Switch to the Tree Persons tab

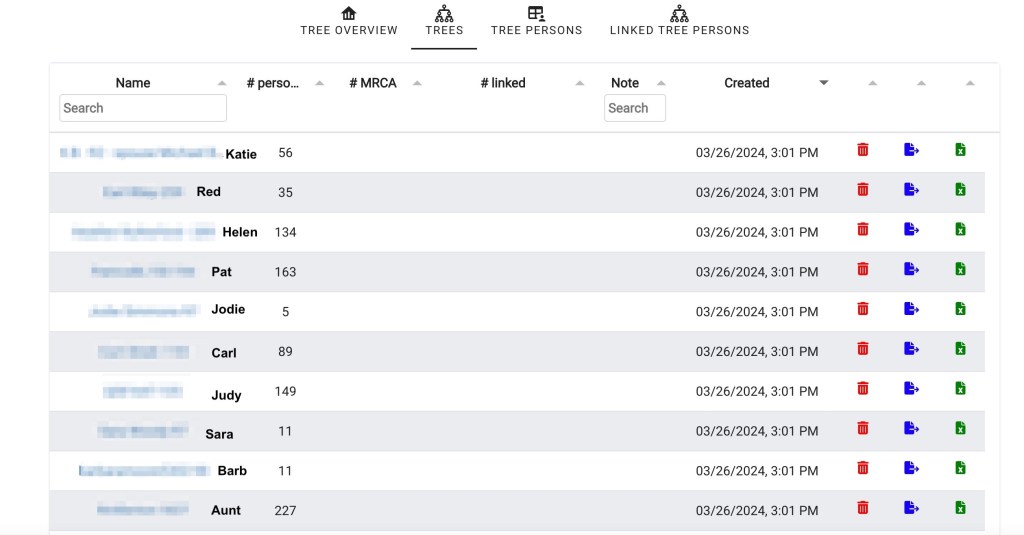536,21
